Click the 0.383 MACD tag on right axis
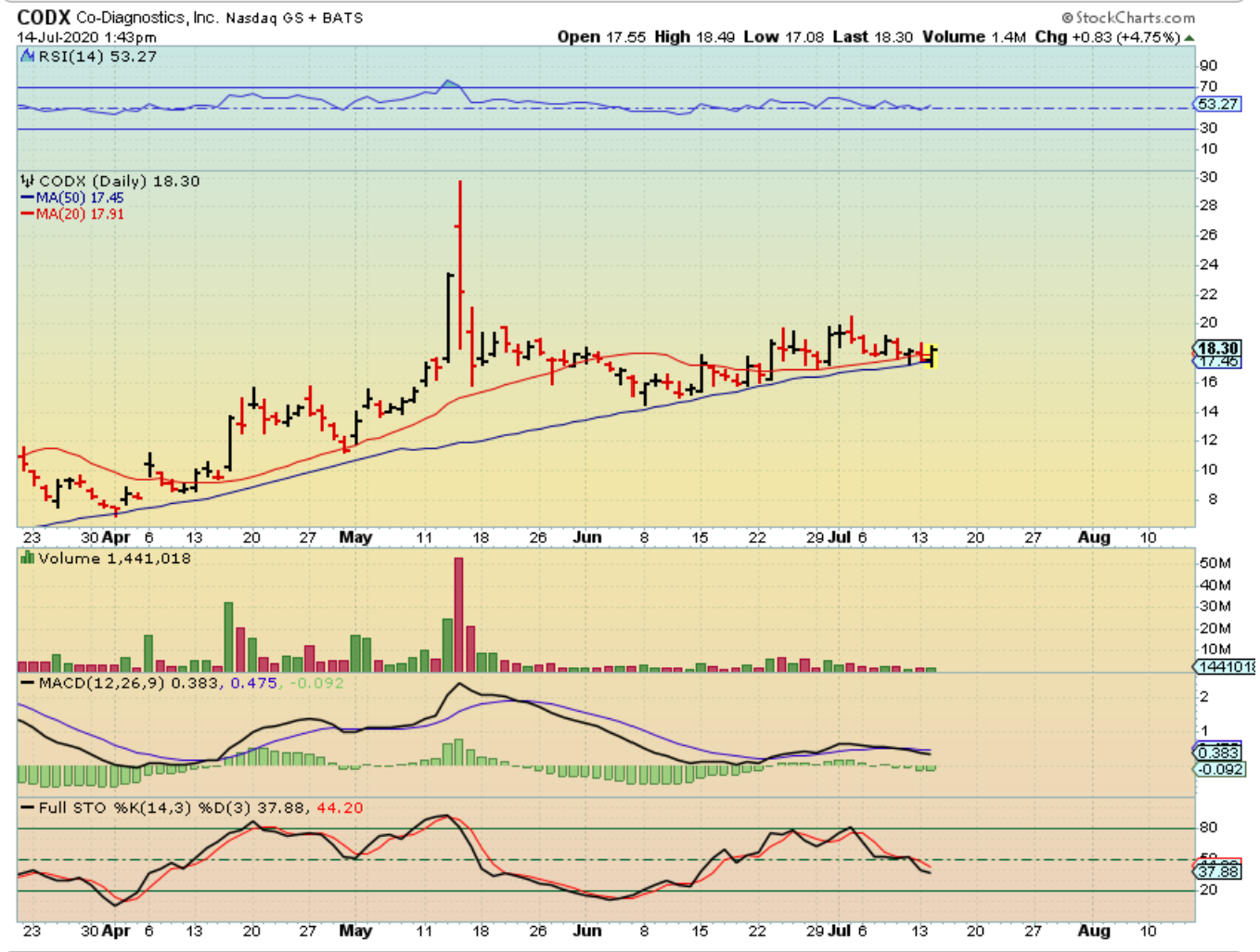Screen dimensions: 1260x952 (x=1218, y=753)
